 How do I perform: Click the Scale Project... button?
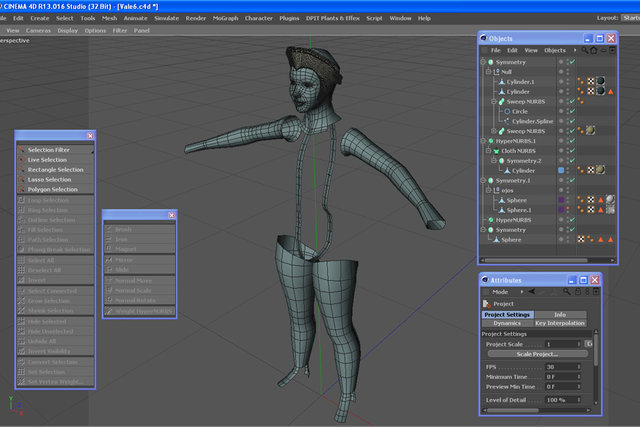point(537,354)
